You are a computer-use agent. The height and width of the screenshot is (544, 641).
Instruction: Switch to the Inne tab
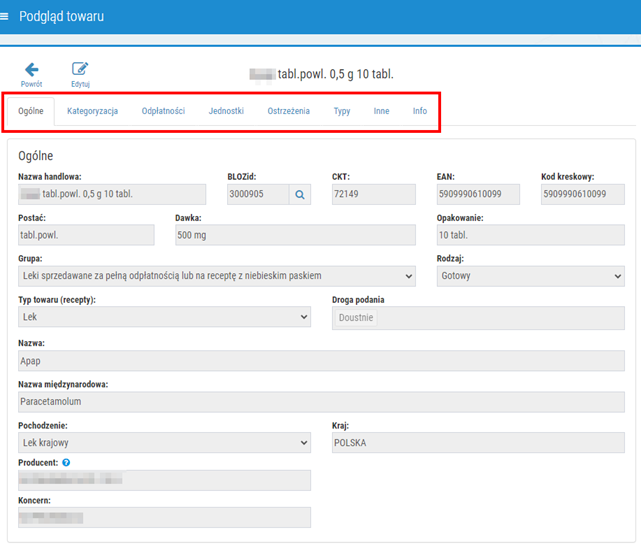pyautogui.click(x=381, y=111)
